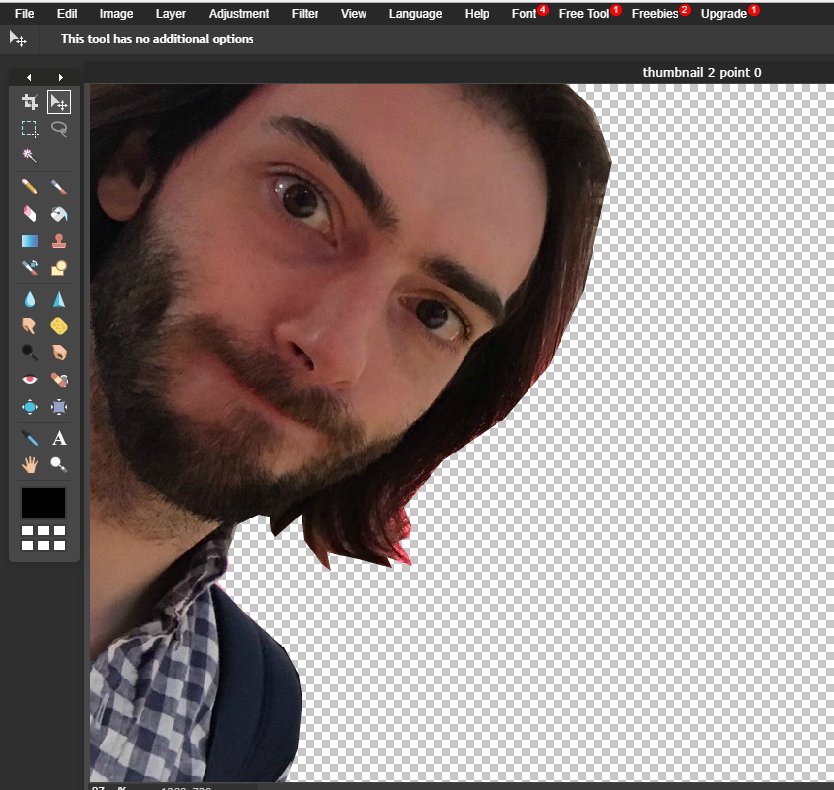Select the Magic Wand tool
This screenshot has width=834, height=790.
[30, 156]
